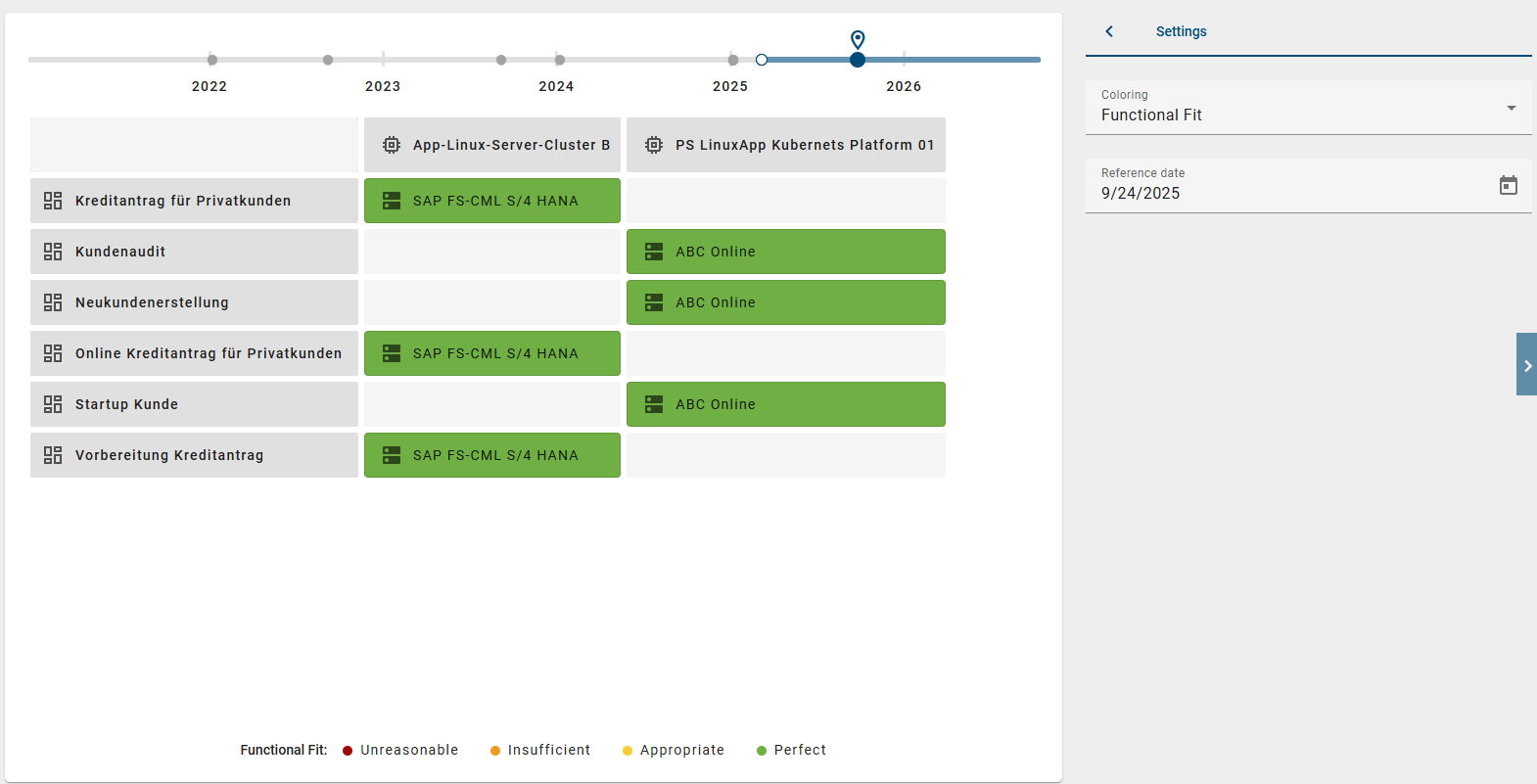The height and width of the screenshot is (784, 1537).
Task: Click the Unreasonable legend label
Action: [409, 750]
